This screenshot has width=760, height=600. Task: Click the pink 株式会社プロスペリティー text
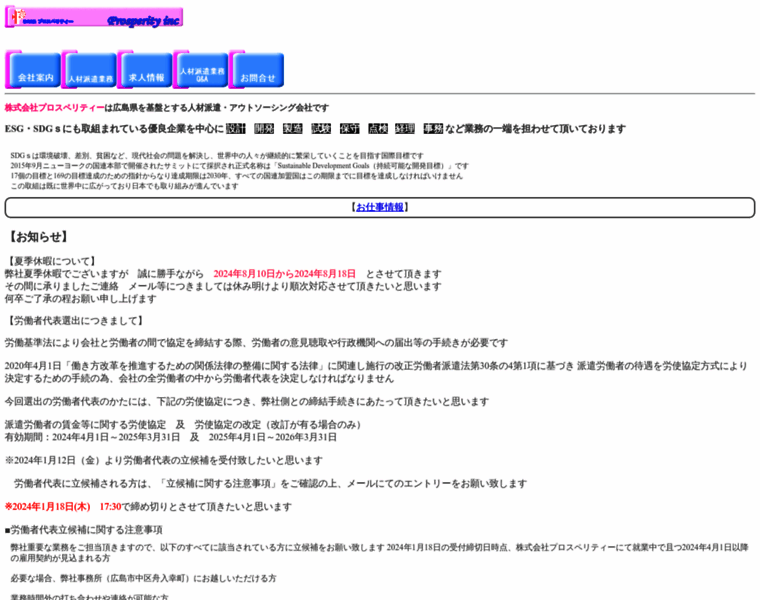55,108
